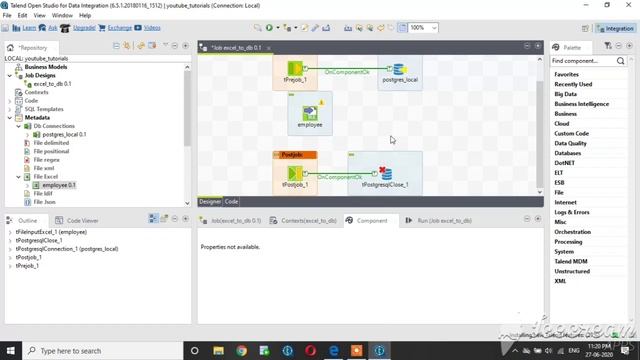Open the Edit menu
The height and width of the screenshot is (360, 640).
22,16
